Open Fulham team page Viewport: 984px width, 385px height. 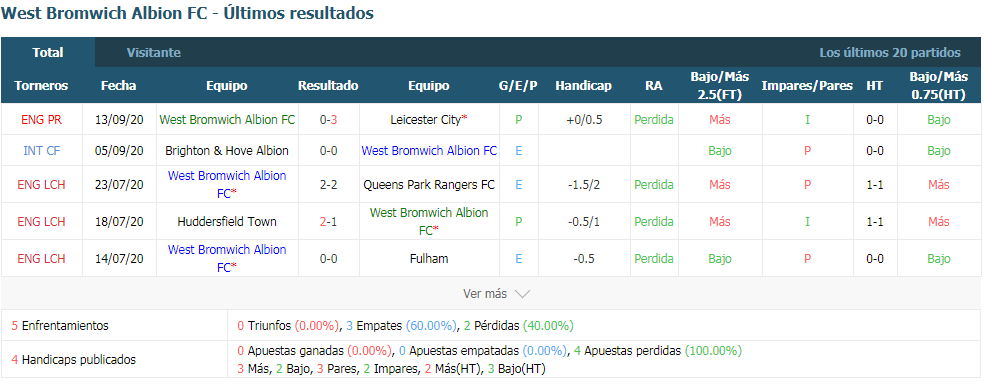tap(429, 259)
